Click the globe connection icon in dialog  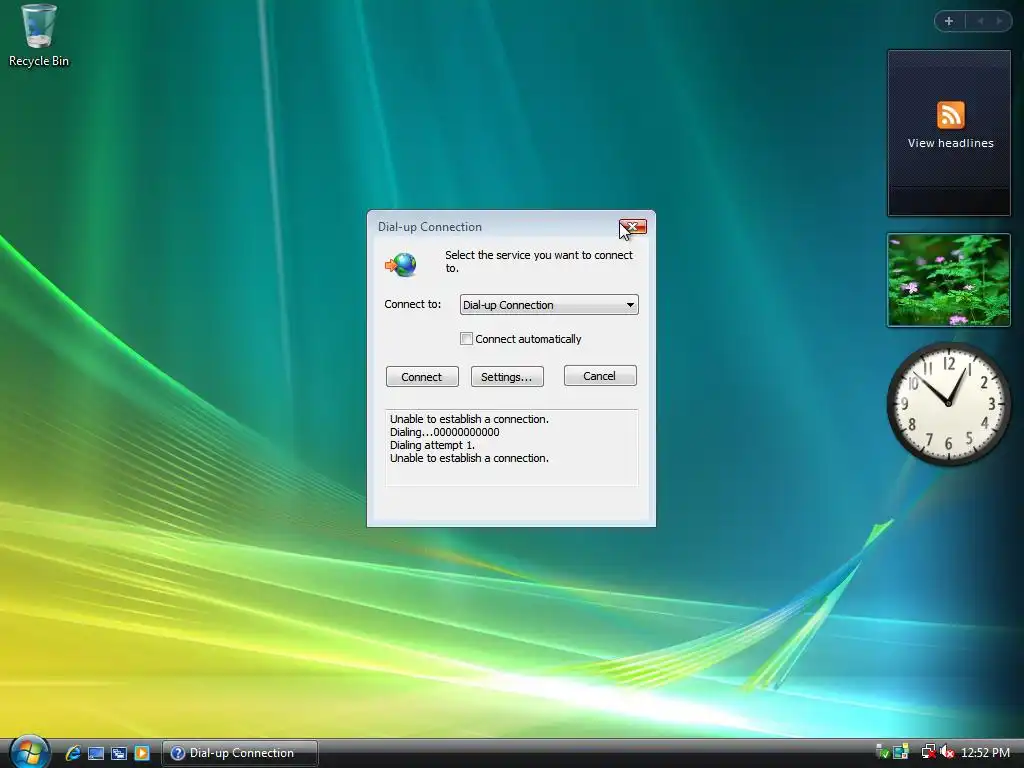401,264
